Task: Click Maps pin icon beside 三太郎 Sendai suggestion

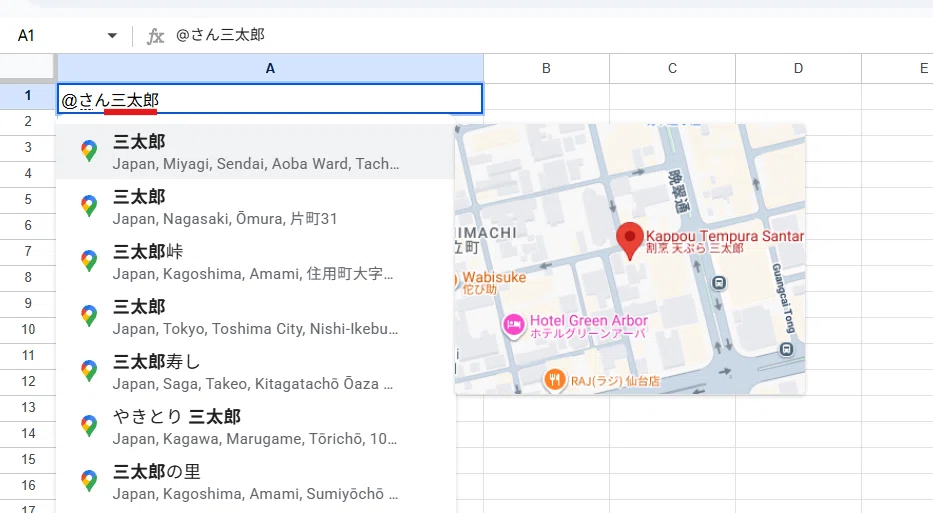Action: click(89, 151)
